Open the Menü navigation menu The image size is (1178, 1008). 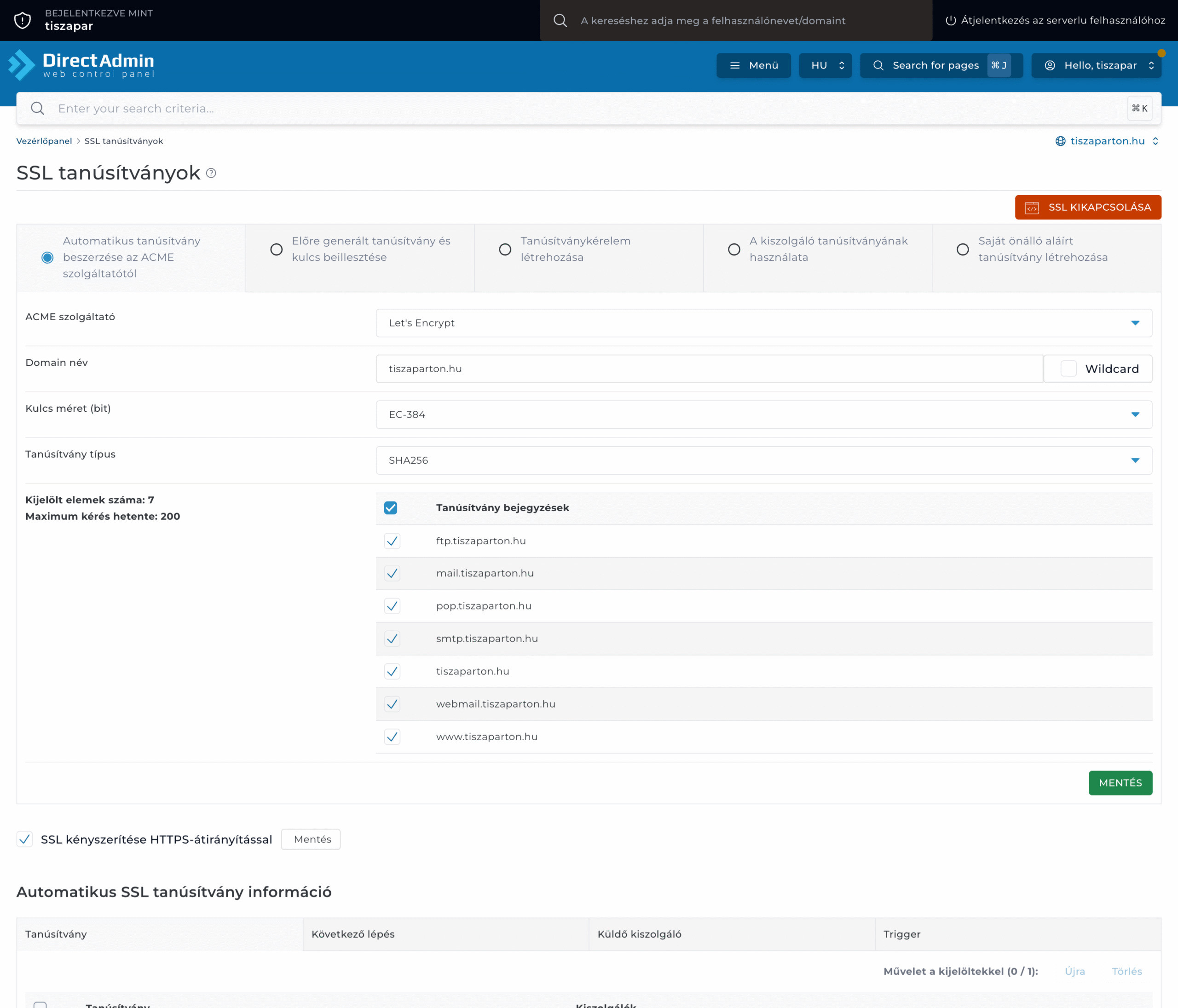(753, 65)
